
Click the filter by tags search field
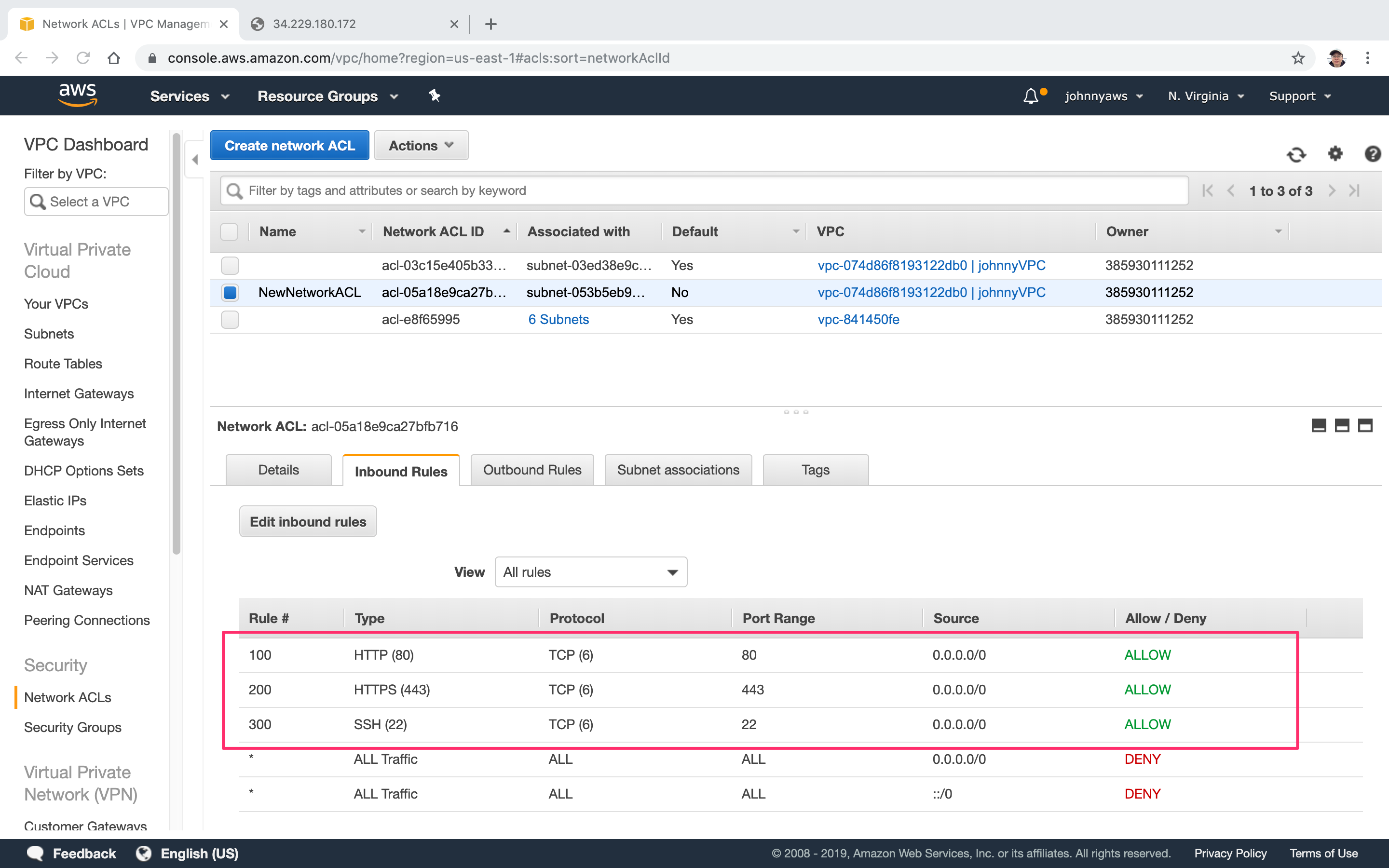[x=704, y=190]
